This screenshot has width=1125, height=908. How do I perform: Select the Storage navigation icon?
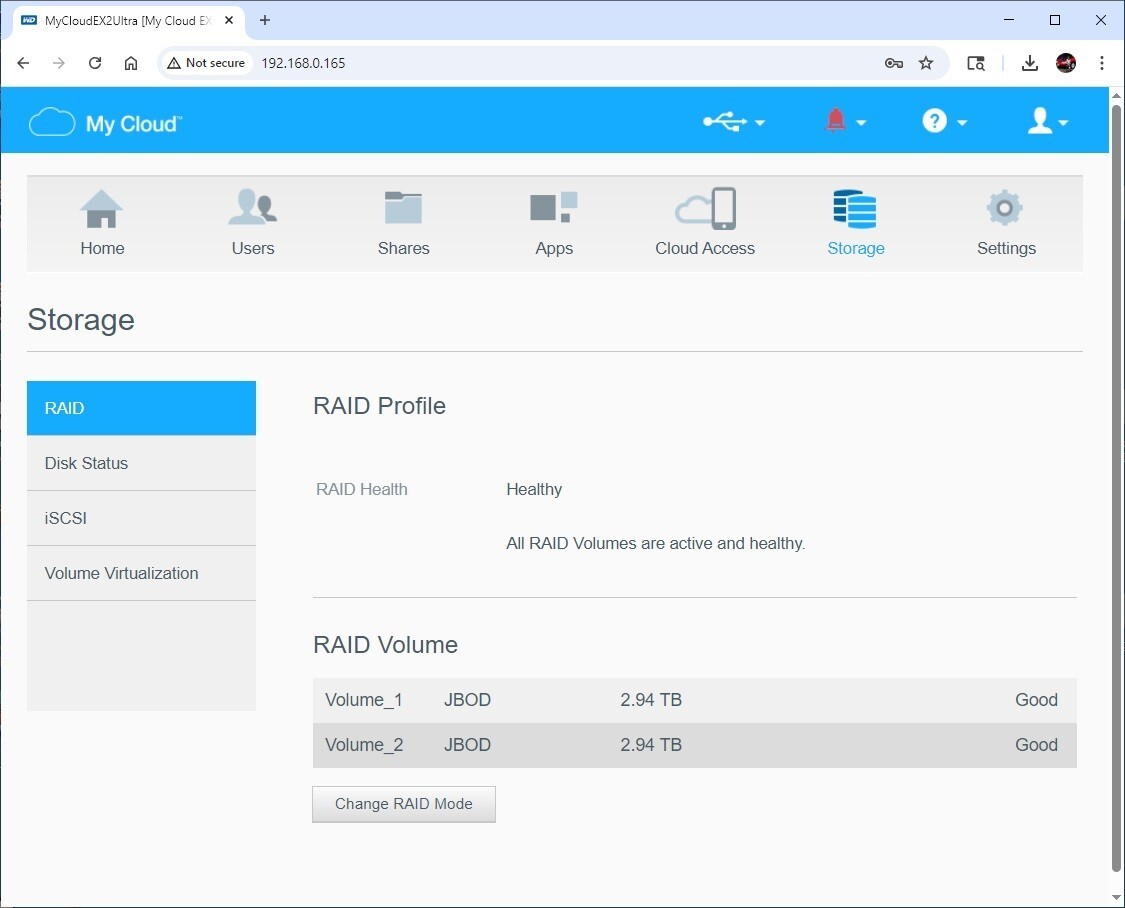[855, 210]
